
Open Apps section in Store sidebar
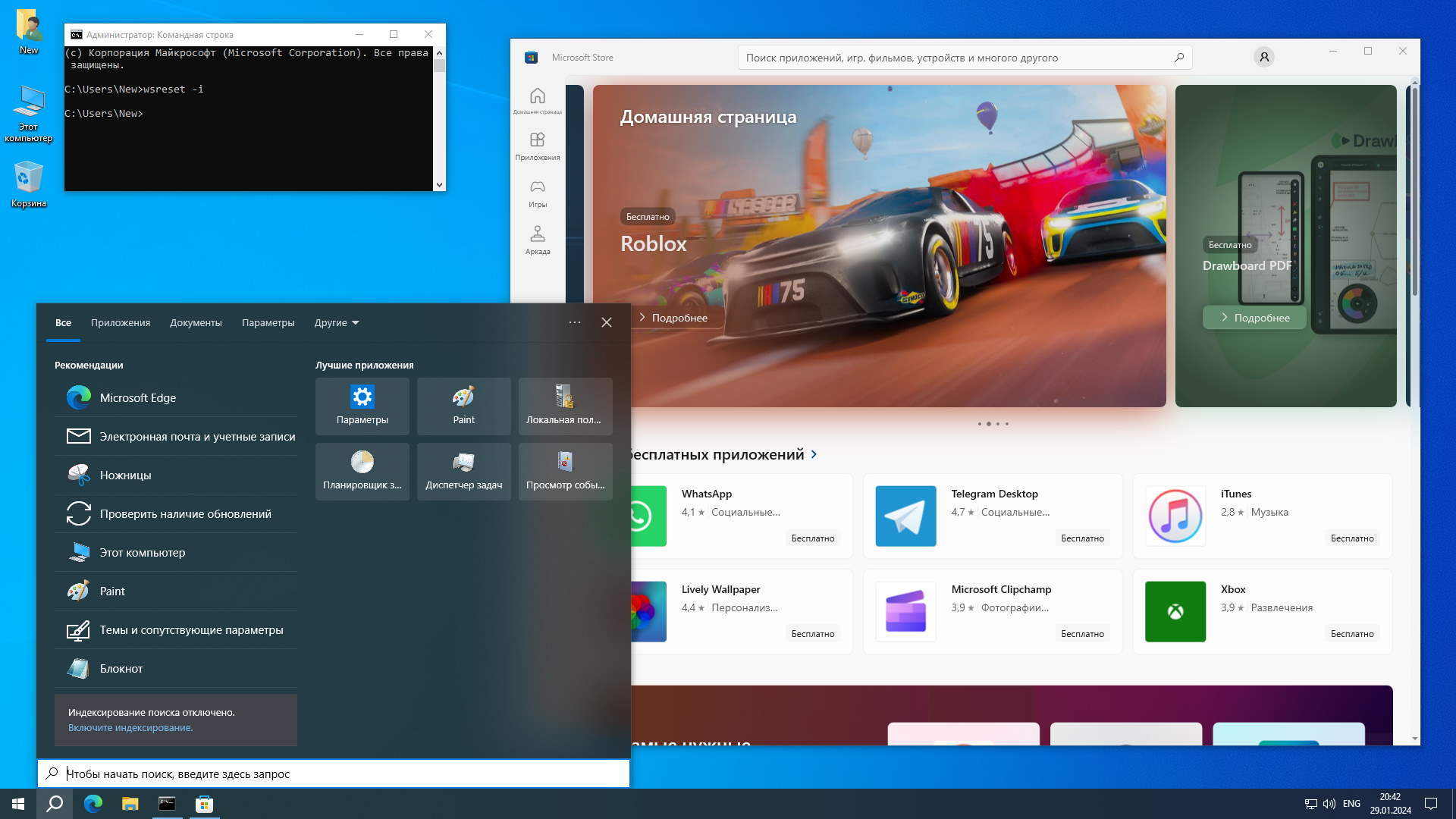[x=537, y=146]
